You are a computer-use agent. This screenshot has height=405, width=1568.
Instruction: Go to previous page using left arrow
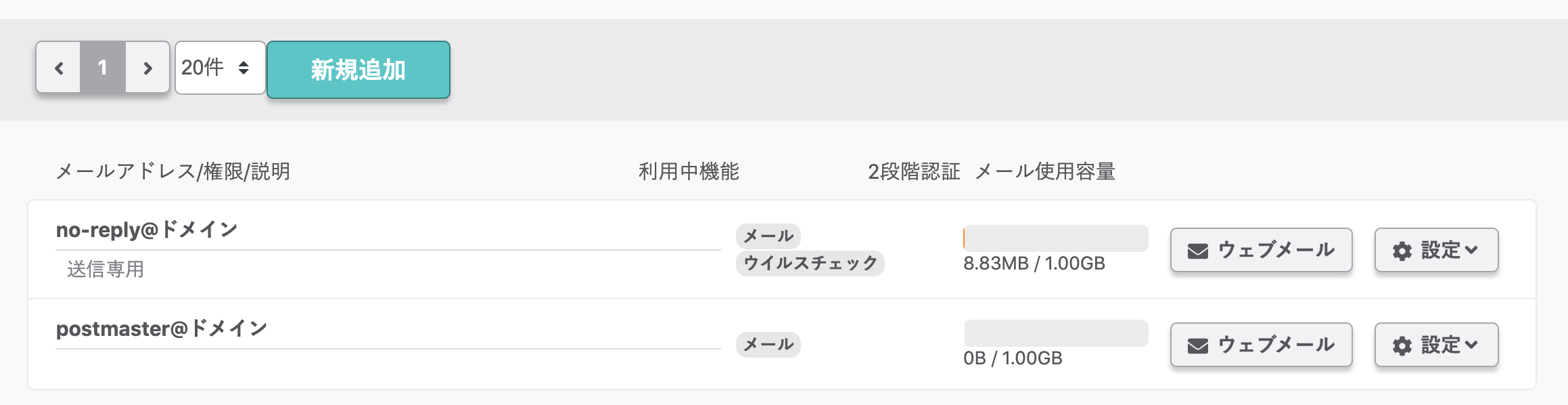coord(57,68)
